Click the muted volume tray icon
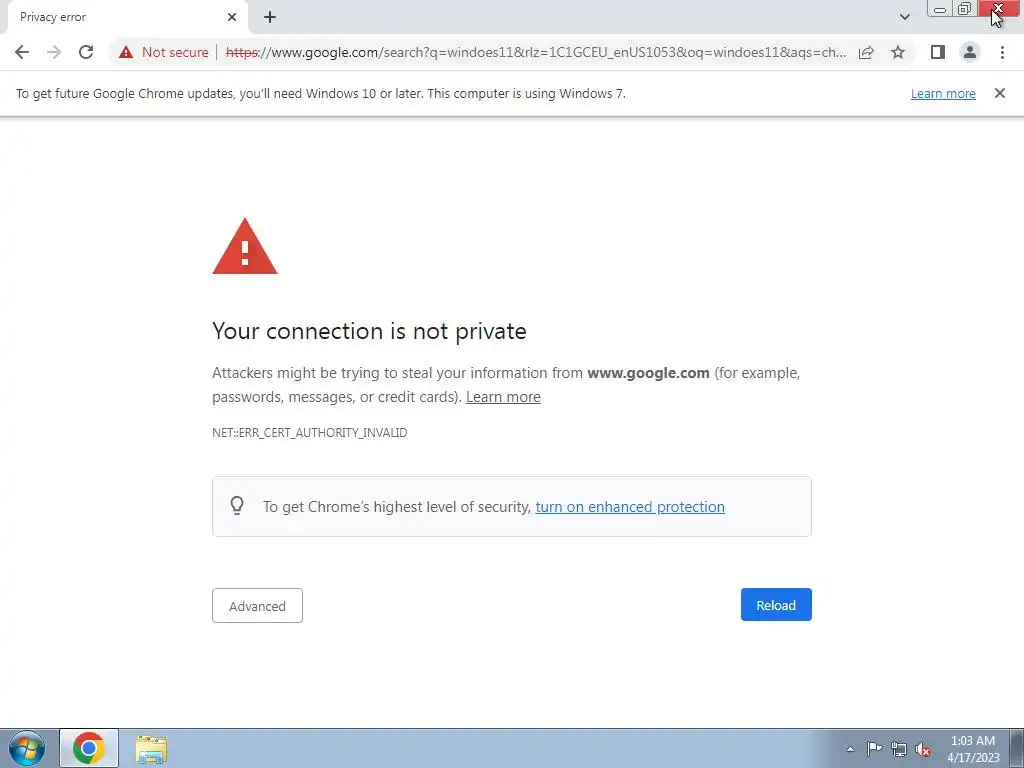 pos(923,750)
